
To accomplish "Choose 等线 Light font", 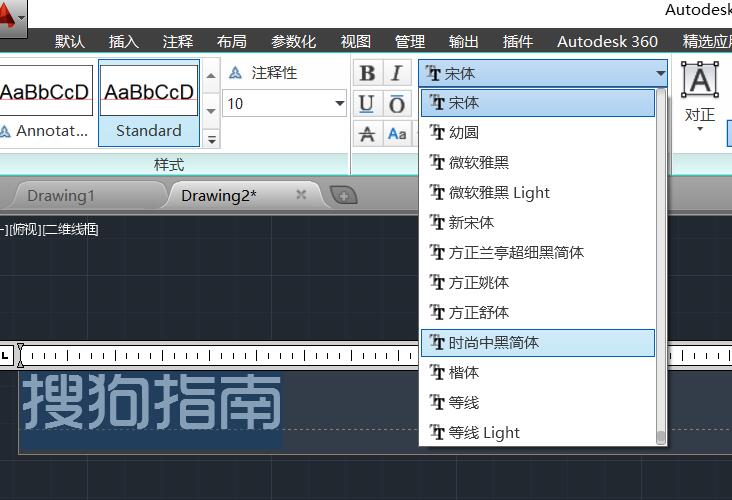I will 538,433.
